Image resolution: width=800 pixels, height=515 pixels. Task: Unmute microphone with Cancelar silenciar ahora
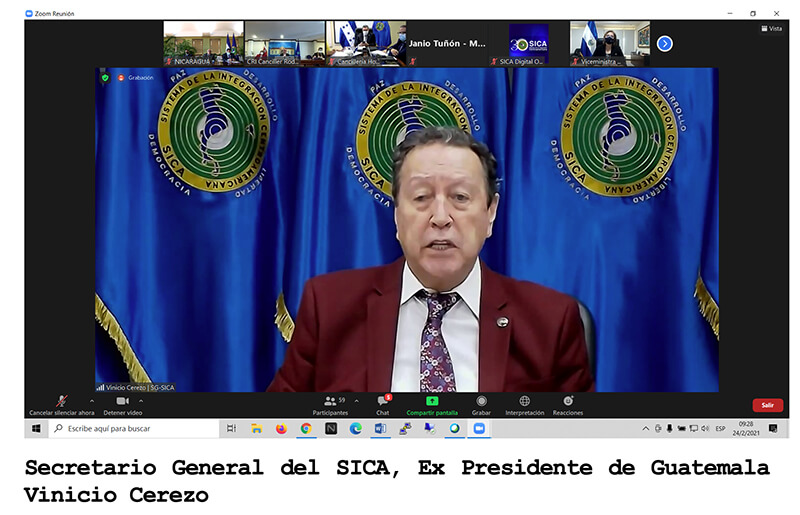[62, 405]
